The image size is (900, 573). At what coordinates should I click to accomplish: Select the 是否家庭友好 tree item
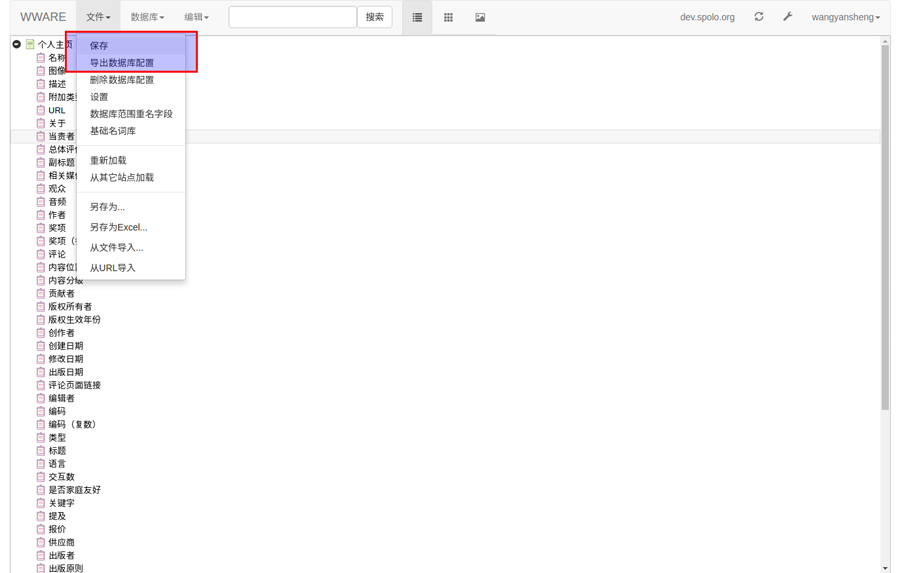[75, 490]
